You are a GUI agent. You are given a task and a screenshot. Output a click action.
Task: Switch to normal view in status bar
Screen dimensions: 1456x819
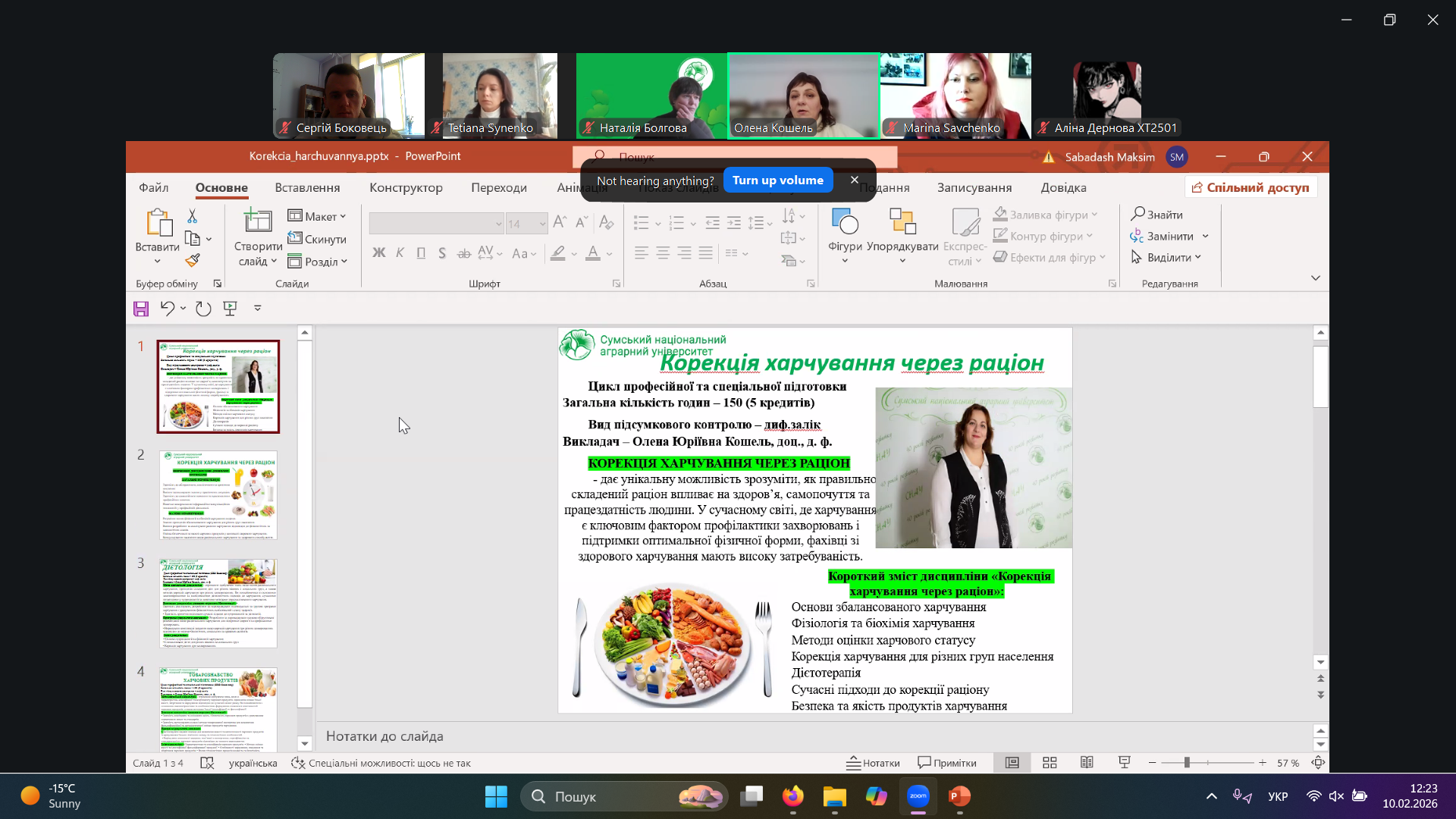pyautogui.click(x=1012, y=763)
